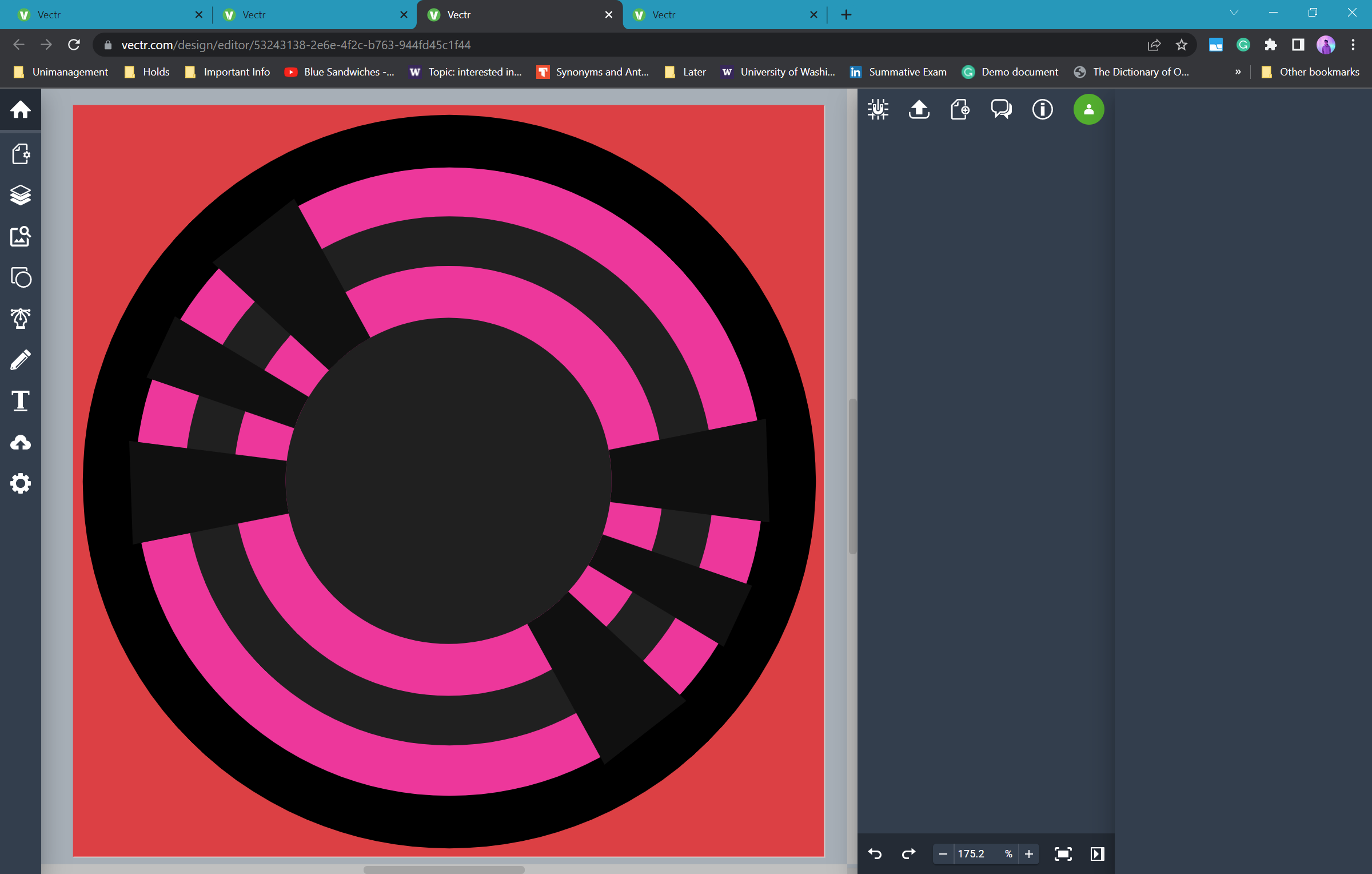Select the dark center circle shape
Screen dimensions: 1372x874
point(449,480)
